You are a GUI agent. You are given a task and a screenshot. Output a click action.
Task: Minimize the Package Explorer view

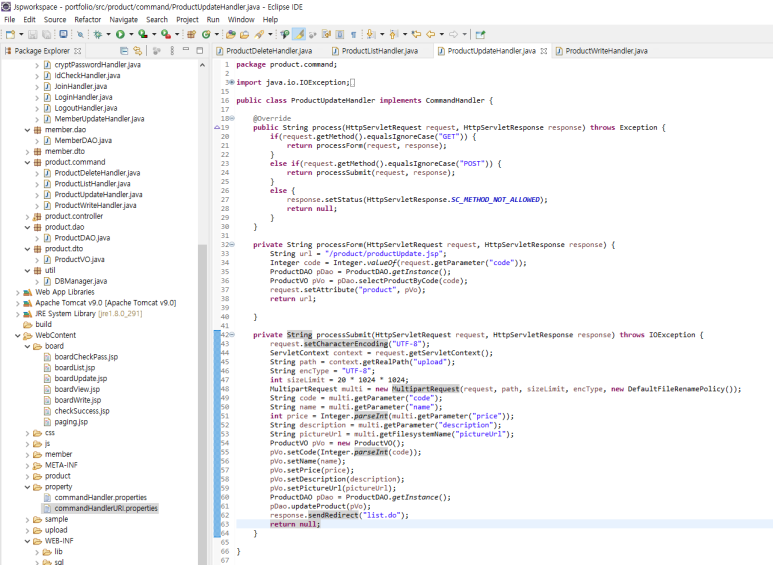click(x=186, y=50)
